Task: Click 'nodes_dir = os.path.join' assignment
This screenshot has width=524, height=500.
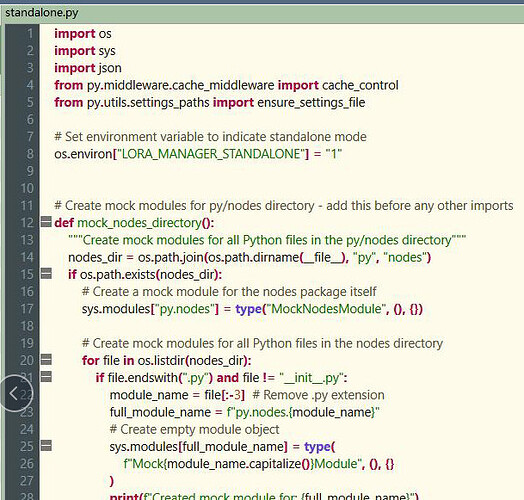Action: [x=136, y=257]
